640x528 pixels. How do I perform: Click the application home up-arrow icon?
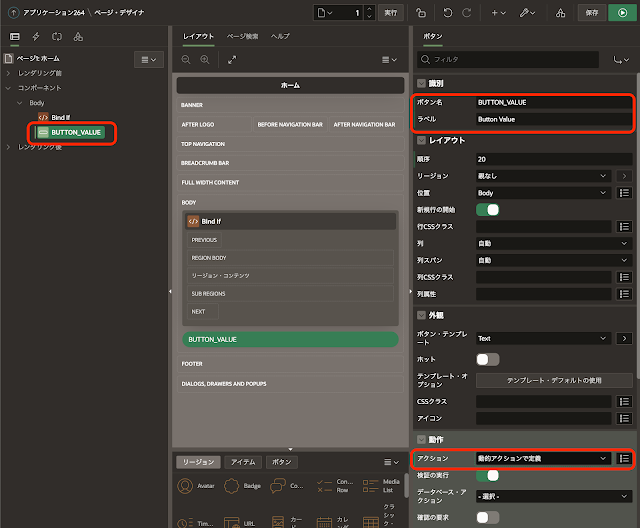13,13
